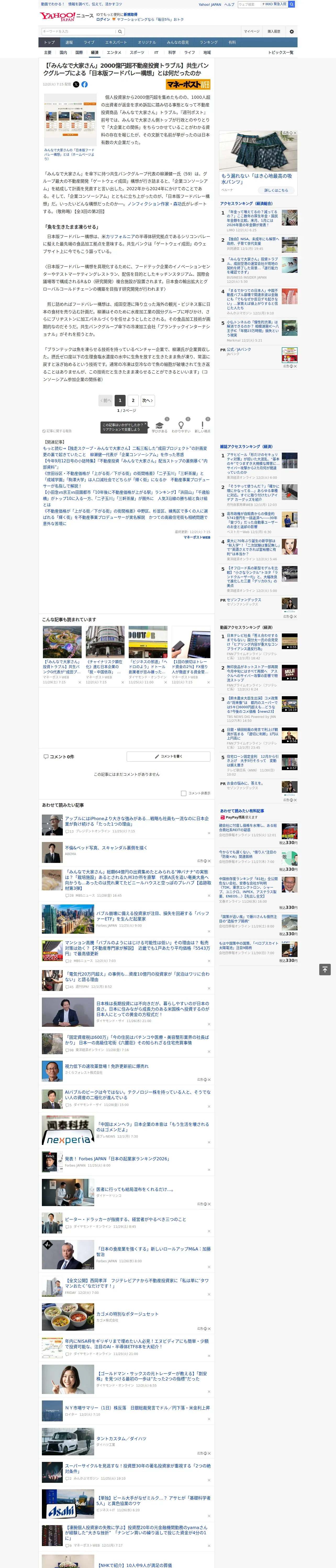The height and width of the screenshot is (1568, 336).
Task: Select the IT category
Action: click(156, 52)
